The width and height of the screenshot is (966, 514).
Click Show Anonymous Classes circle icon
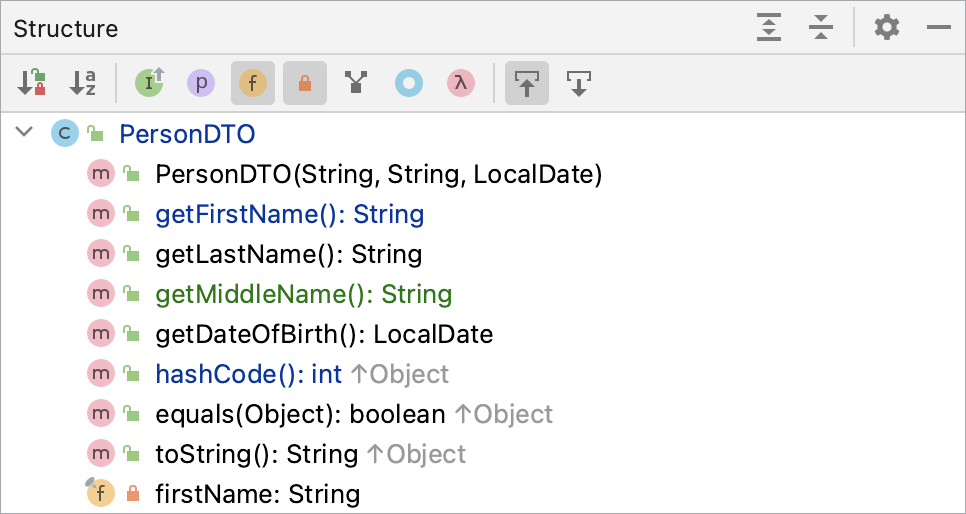[408, 83]
